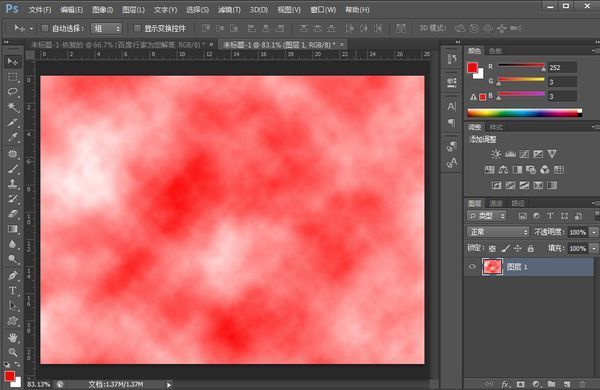Select the Lasso tool
Screen dimensions: 600x390
click(x=13, y=92)
